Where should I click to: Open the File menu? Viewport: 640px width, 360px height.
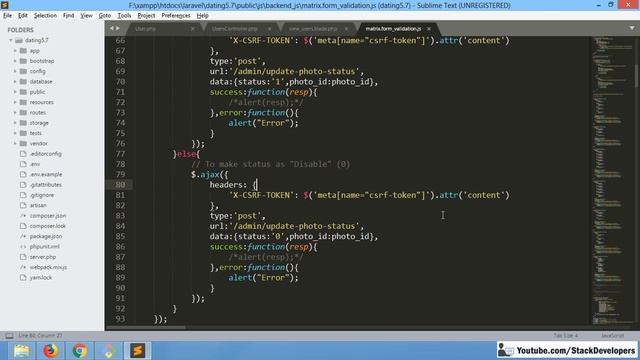(x=7, y=16)
